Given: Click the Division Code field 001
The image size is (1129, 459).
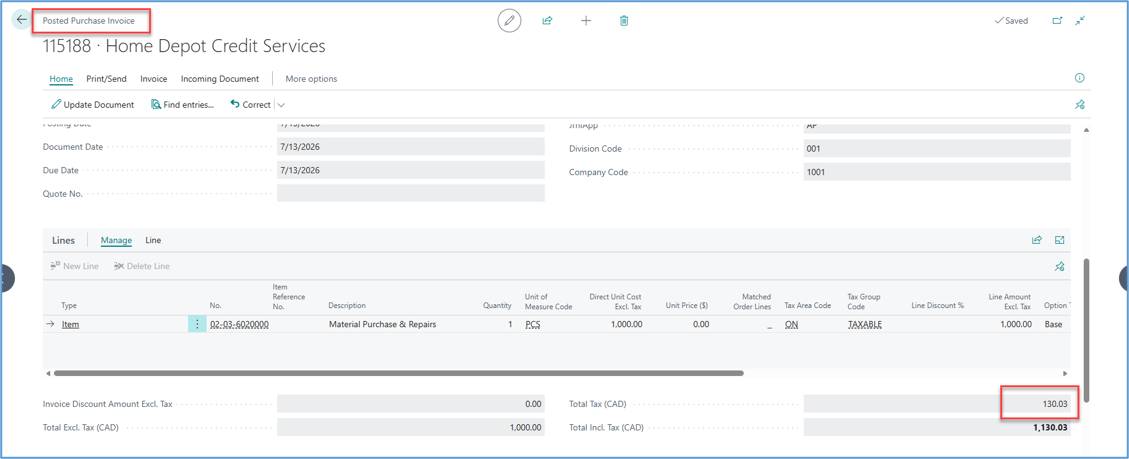Looking at the screenshot, I should pyautogui.click(x=937, y=148).
